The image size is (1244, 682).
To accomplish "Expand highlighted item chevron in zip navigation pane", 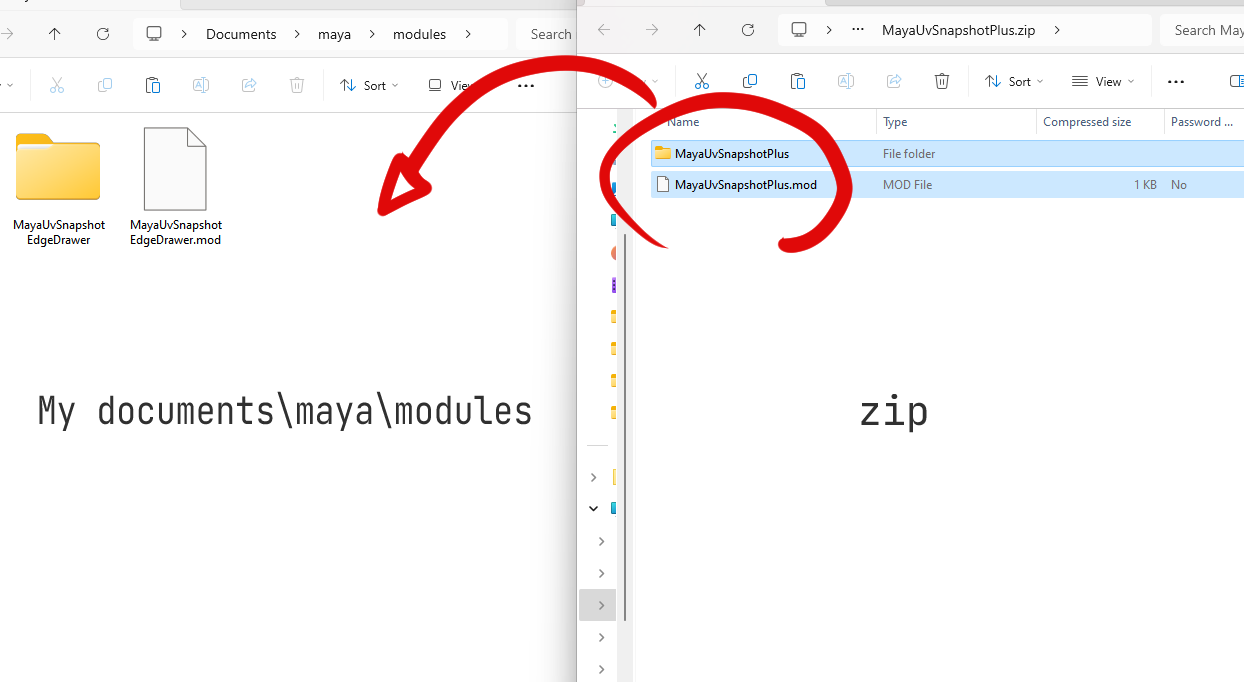I will point(601,605).
